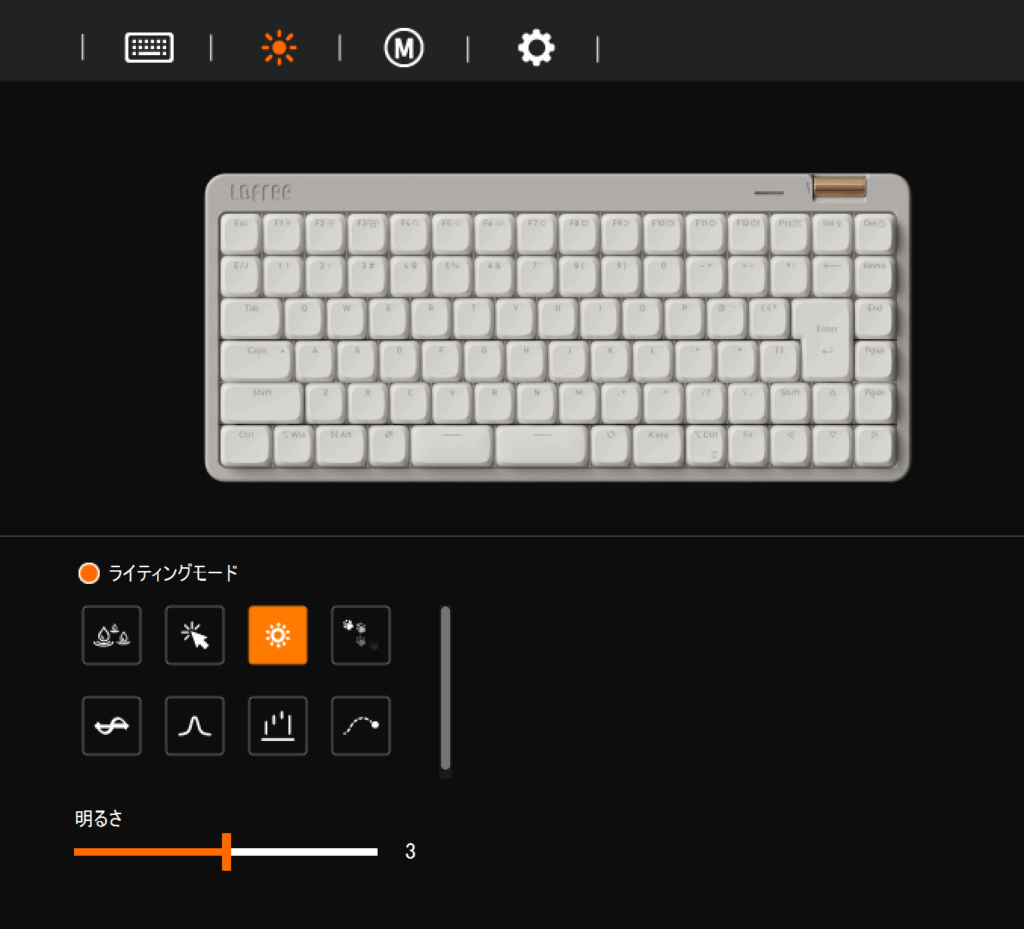Click the lighting mode list scrollbar
Screen dimensions: 1024x929
pos(445,688)
